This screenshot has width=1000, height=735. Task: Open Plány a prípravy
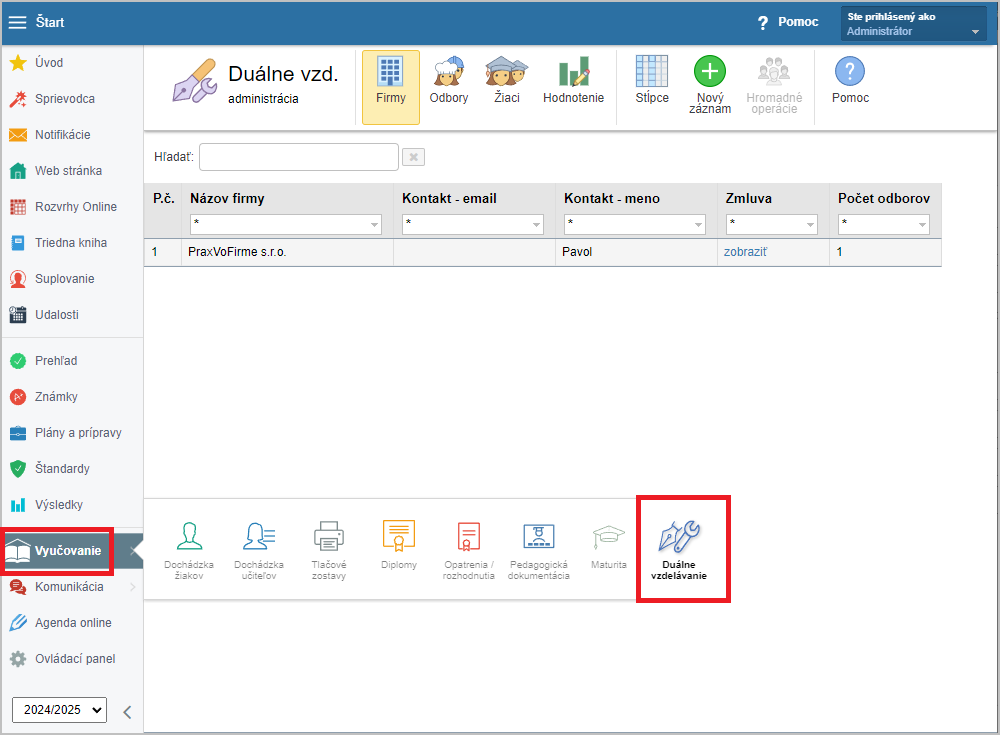(65, 433)
